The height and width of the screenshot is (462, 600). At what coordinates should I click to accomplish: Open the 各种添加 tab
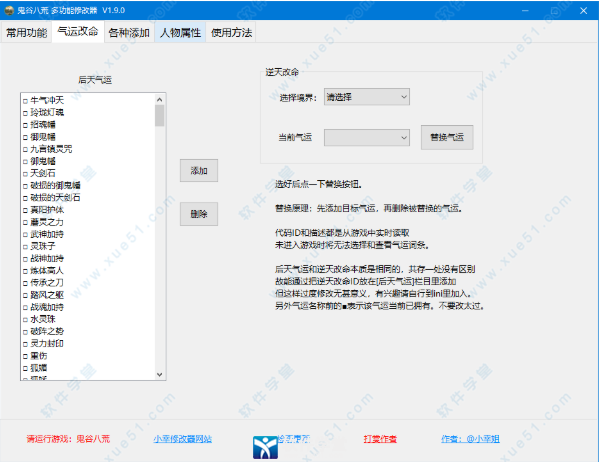point(128,32)
